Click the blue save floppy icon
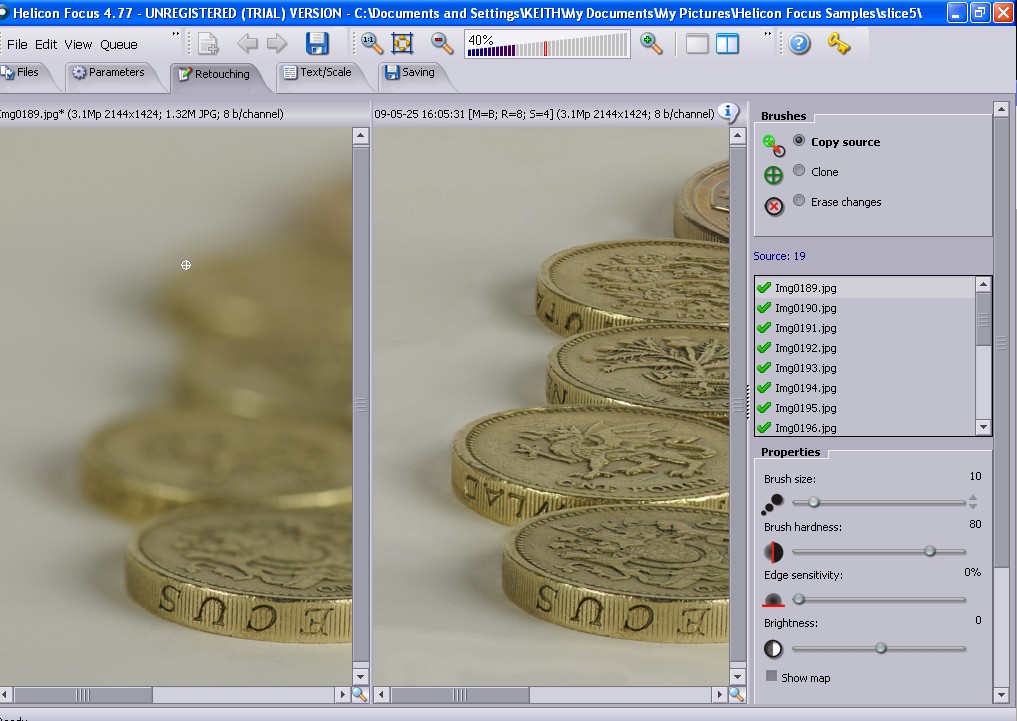The height and width of the screenshot is (721, 1017). pos(317,43)
